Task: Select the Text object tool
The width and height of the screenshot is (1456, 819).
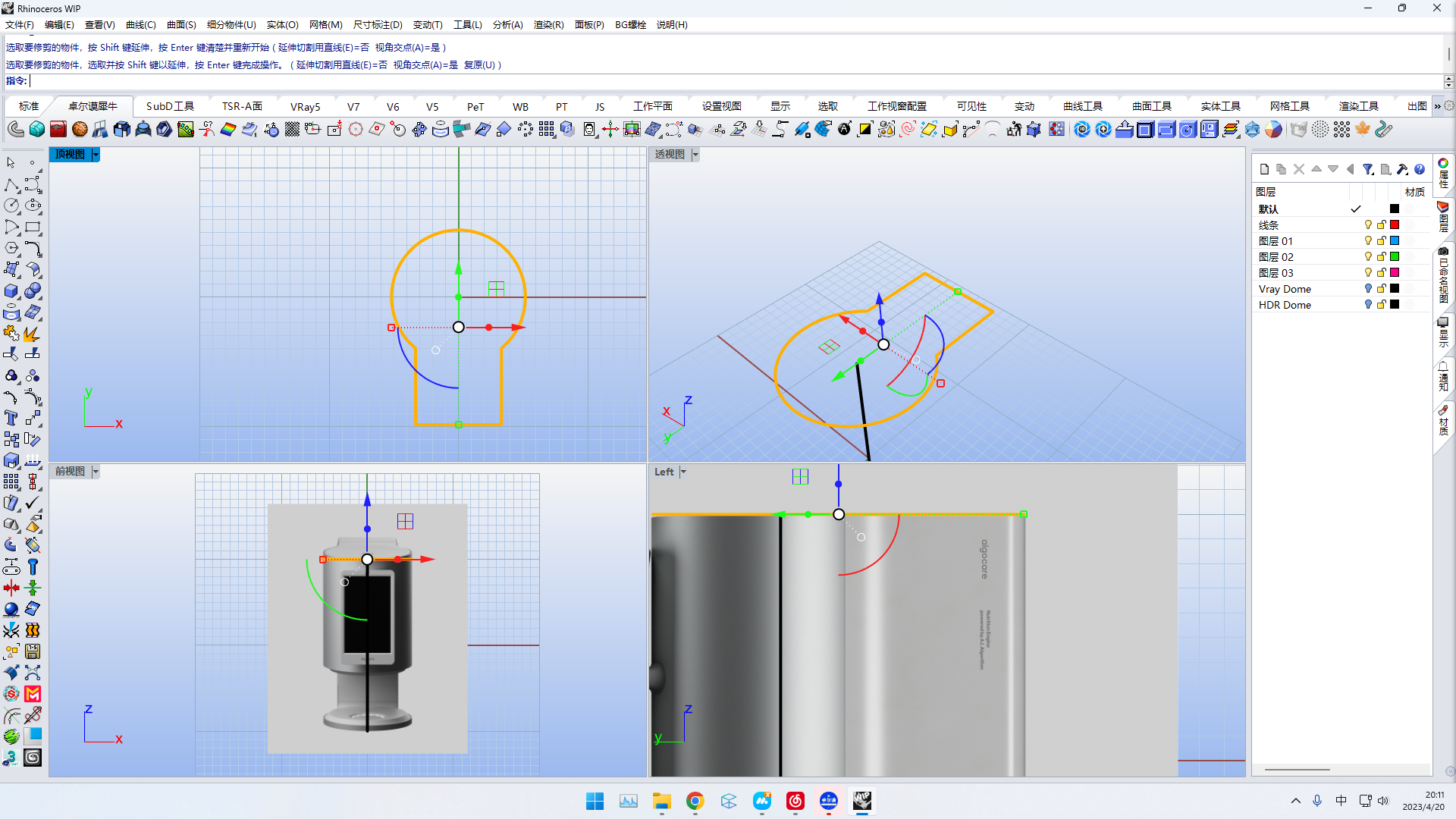Action: pos(11,419)
